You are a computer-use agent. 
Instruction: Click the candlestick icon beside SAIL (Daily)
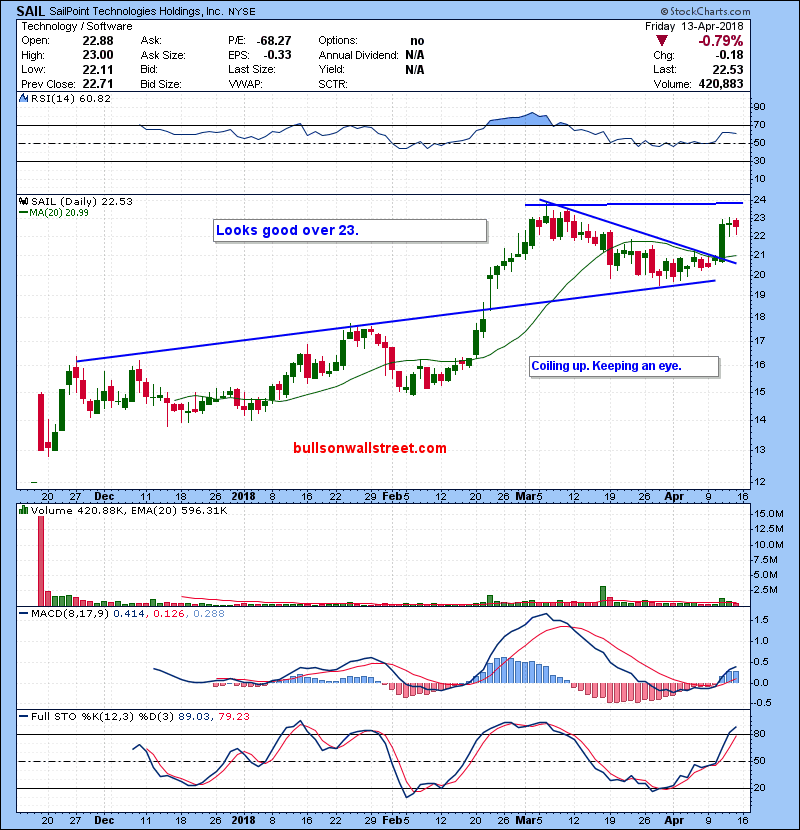[23, 201]
